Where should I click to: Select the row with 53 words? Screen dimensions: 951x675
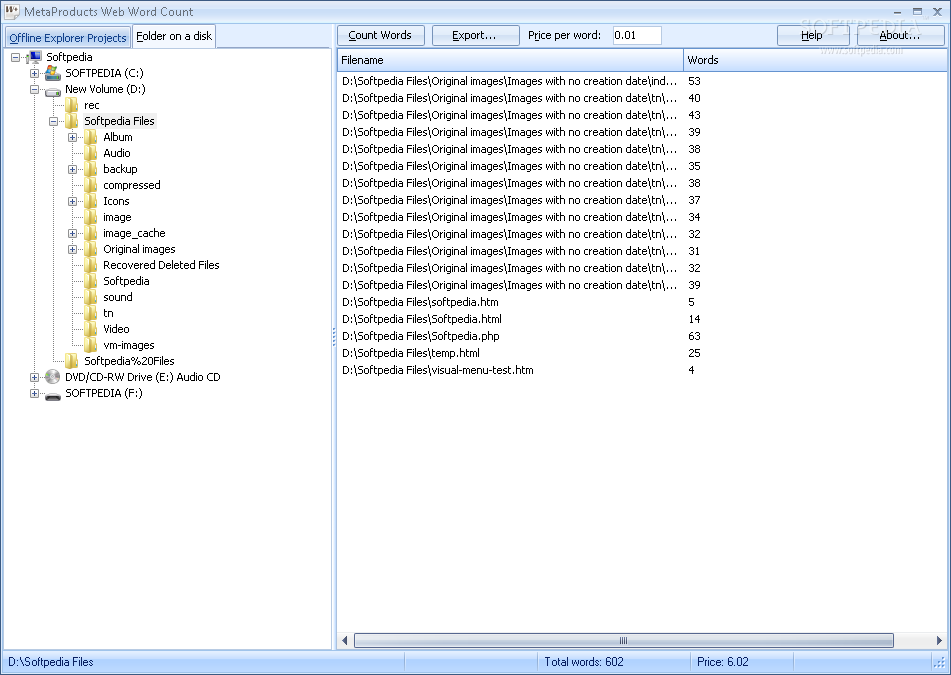pos(642,81)
